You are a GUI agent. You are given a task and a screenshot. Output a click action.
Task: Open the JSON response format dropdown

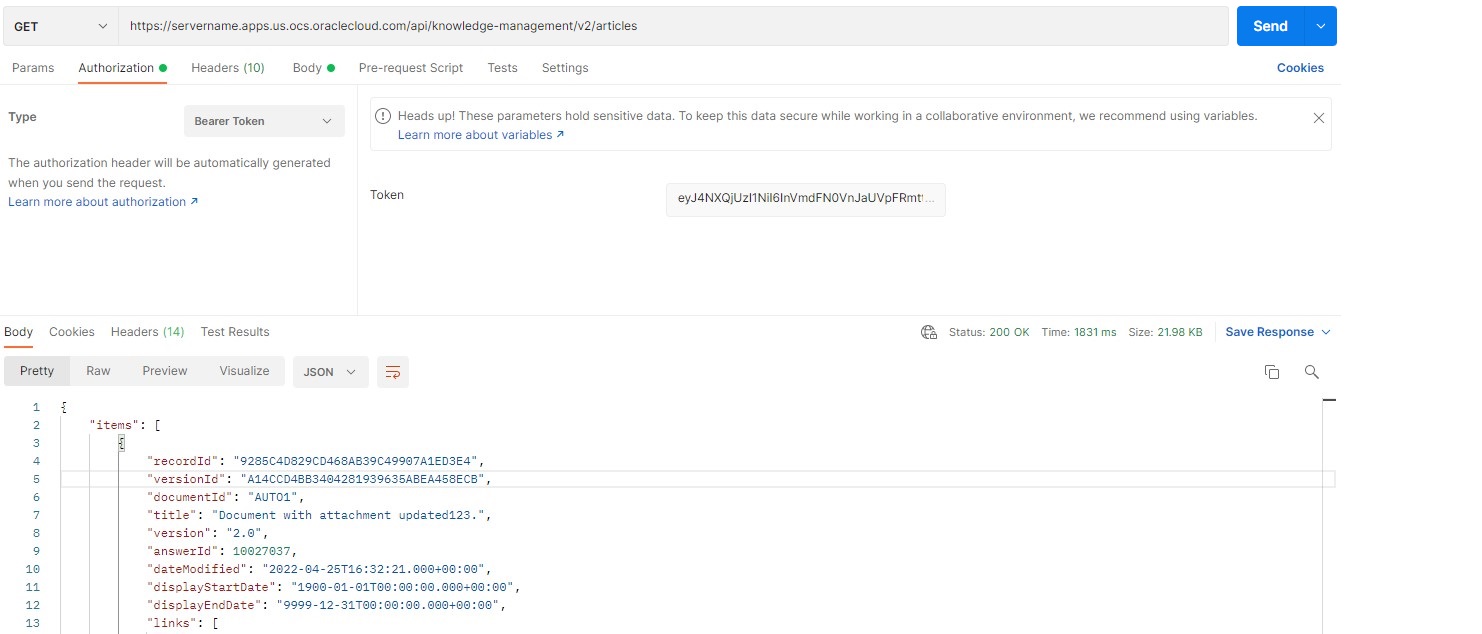pyautogui.click(x=330, y=371)
